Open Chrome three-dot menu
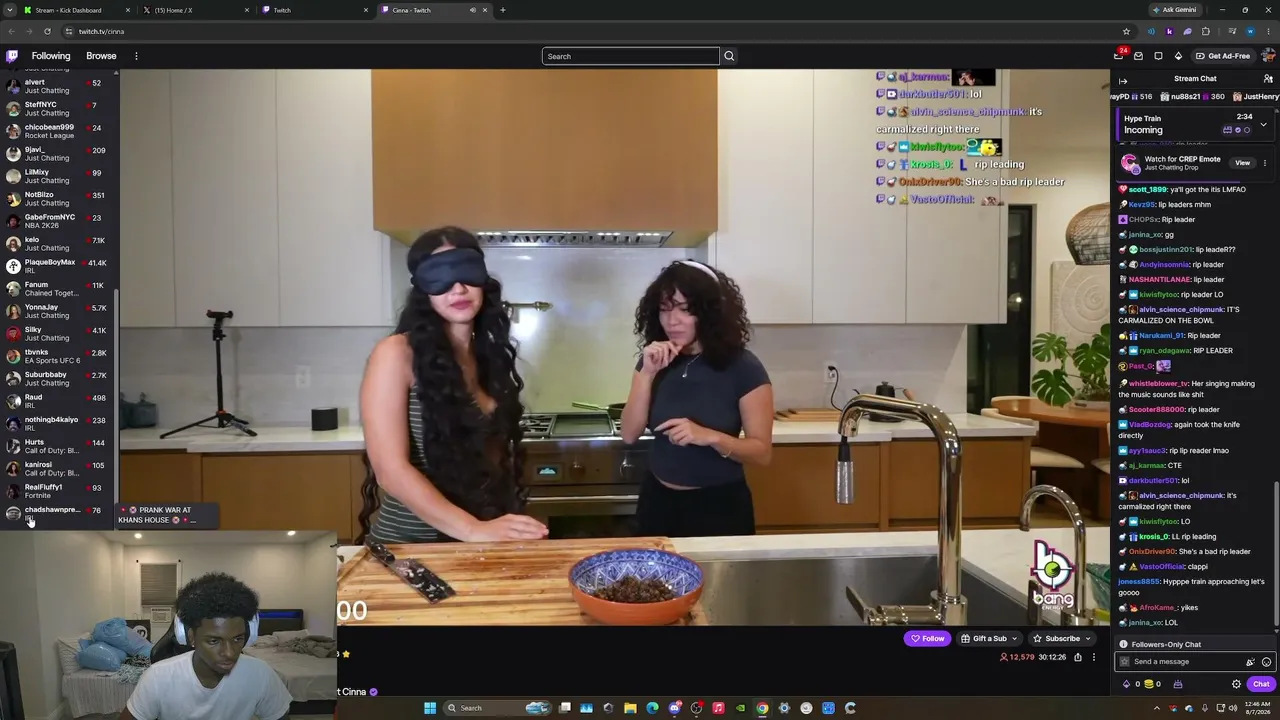 click(1268, 31)
